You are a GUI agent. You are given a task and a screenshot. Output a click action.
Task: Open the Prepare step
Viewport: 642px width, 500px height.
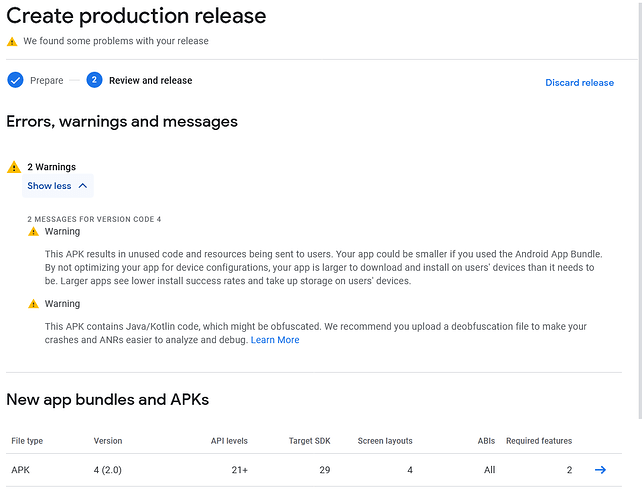[47, 81]
